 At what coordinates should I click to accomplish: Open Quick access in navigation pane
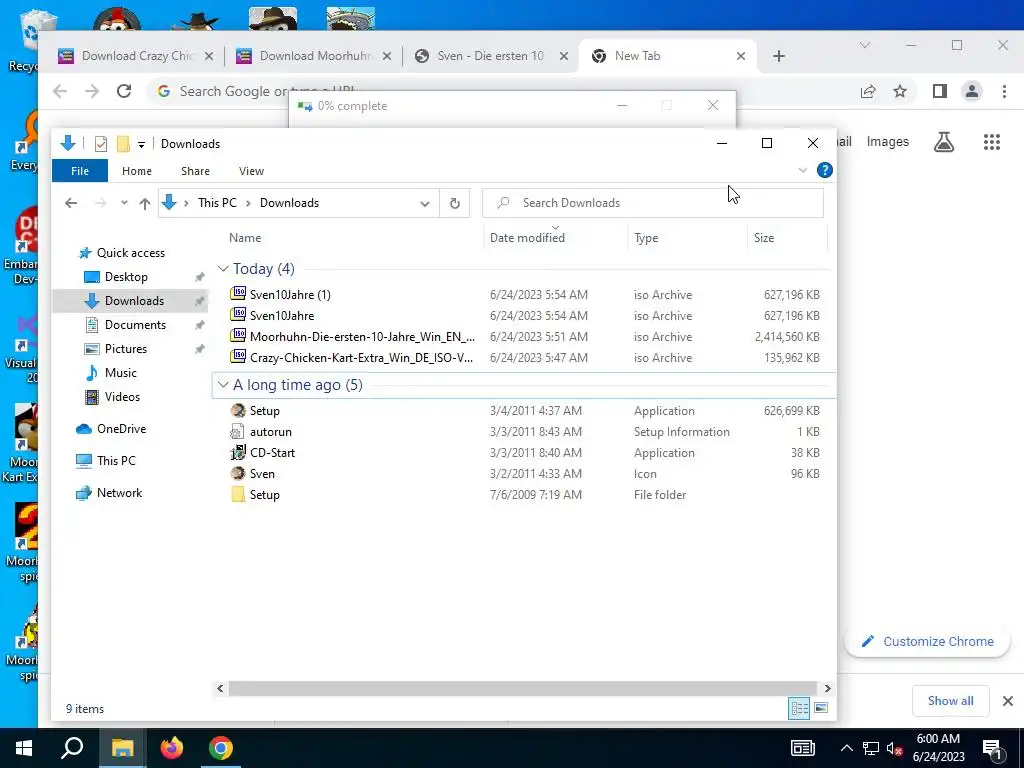(x=131, y=253)
